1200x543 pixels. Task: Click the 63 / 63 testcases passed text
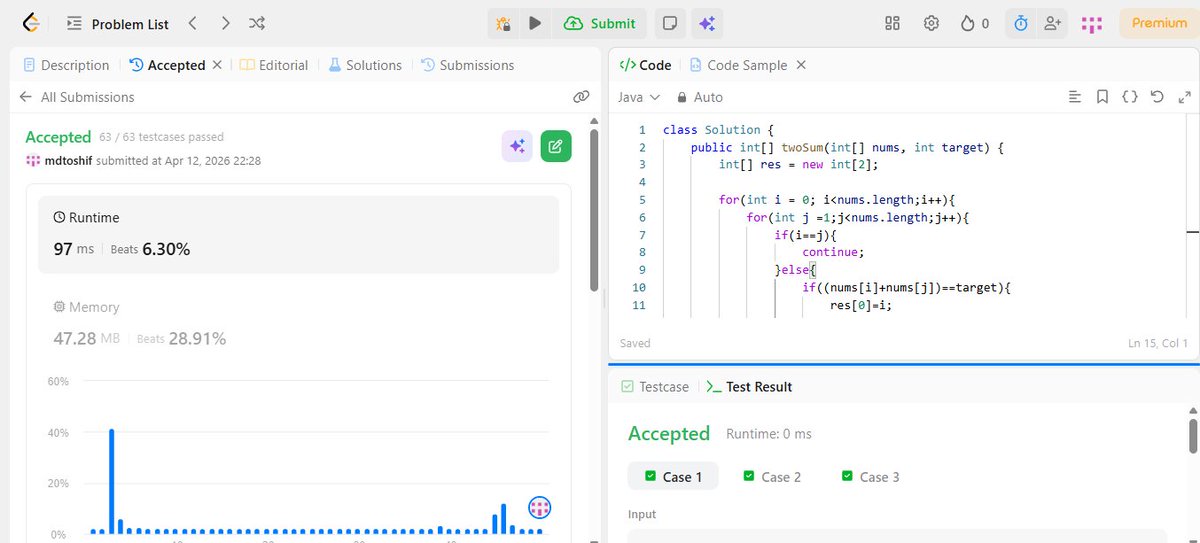[161, 137]
